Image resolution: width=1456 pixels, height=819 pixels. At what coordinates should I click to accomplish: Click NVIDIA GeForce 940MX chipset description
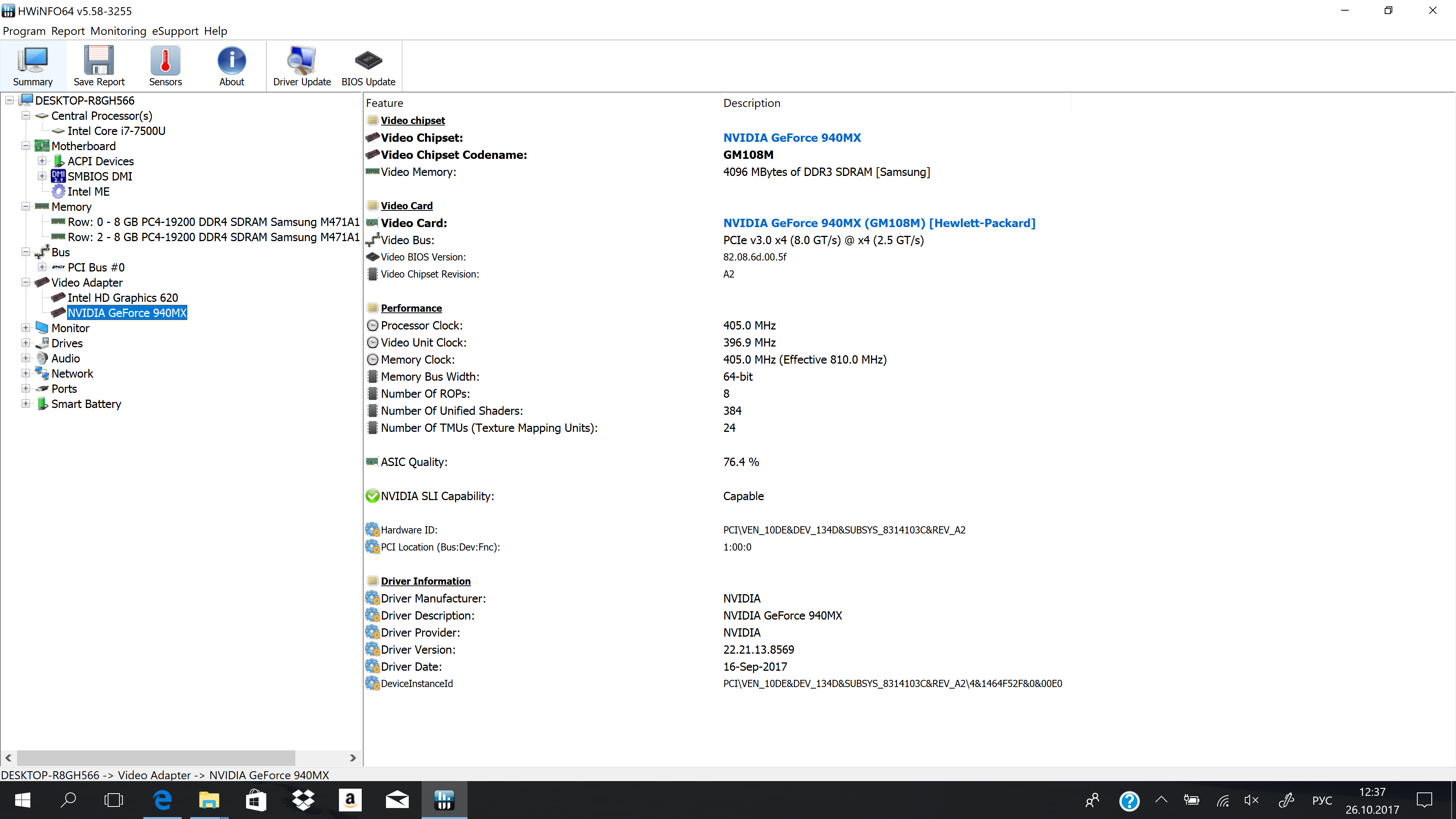[792, 137]
